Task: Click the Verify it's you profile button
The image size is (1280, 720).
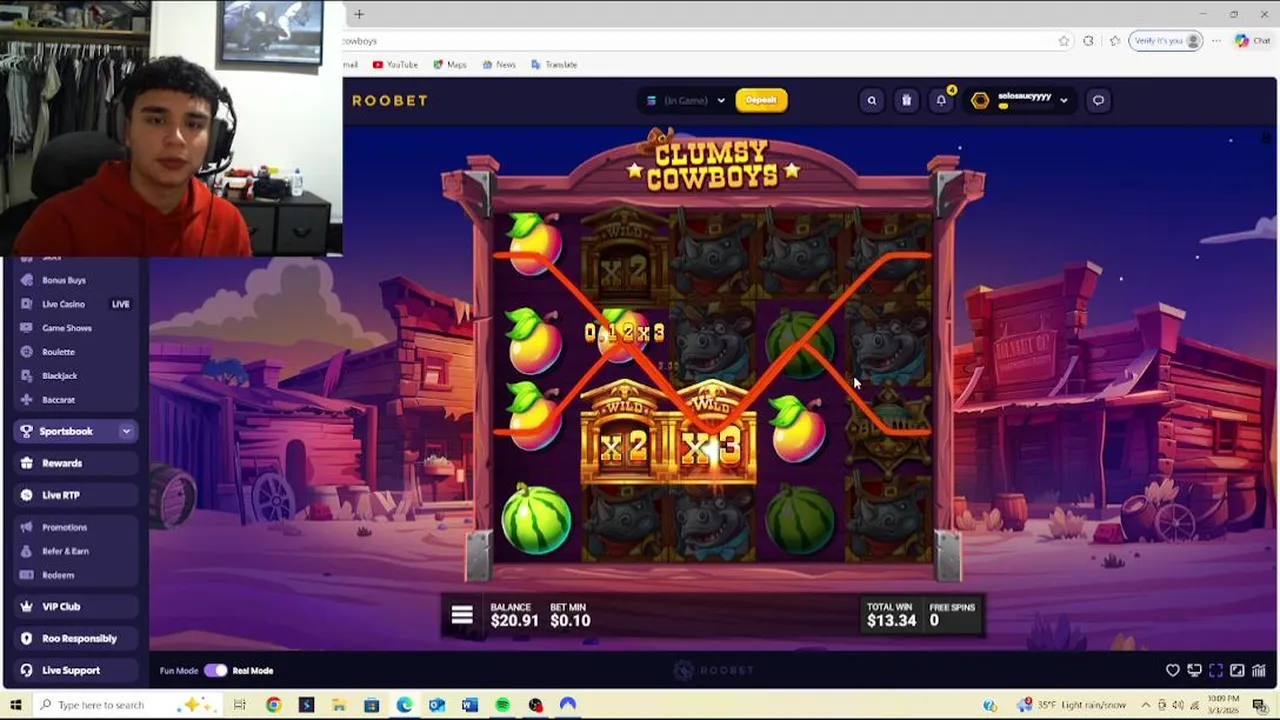Action: point(1166,41)
